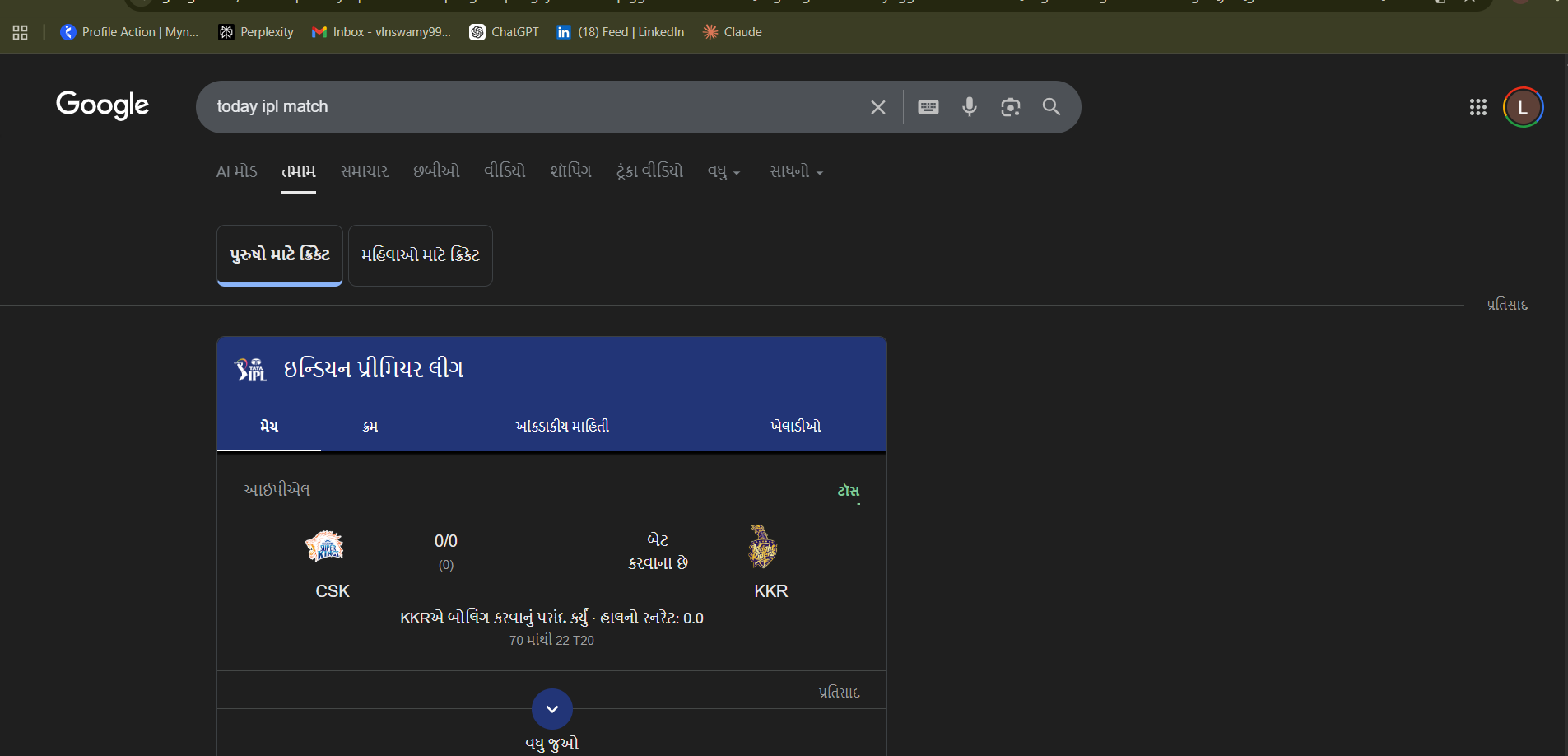
Task: Click the KKR team name
Action: tap(771, 591)
